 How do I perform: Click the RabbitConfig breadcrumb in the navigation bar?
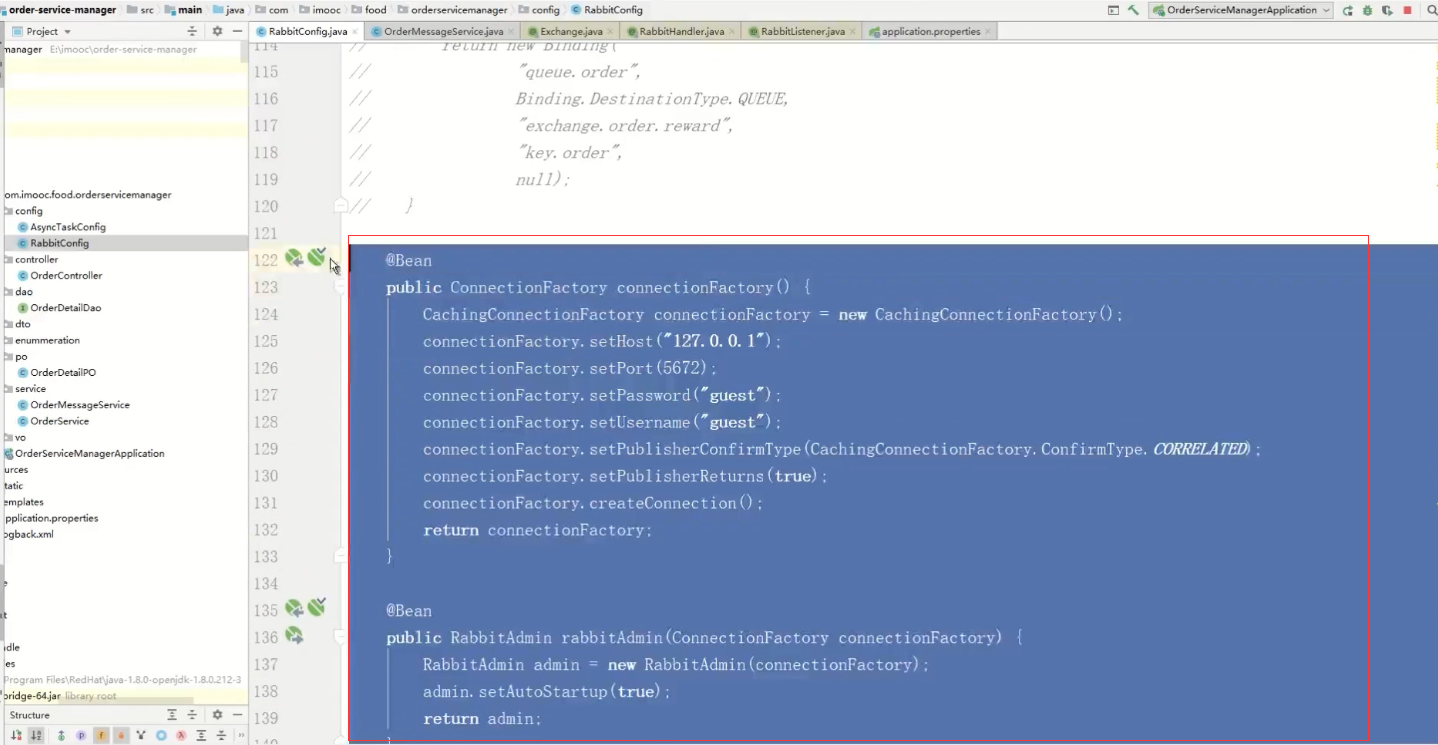tap(607, 10)
